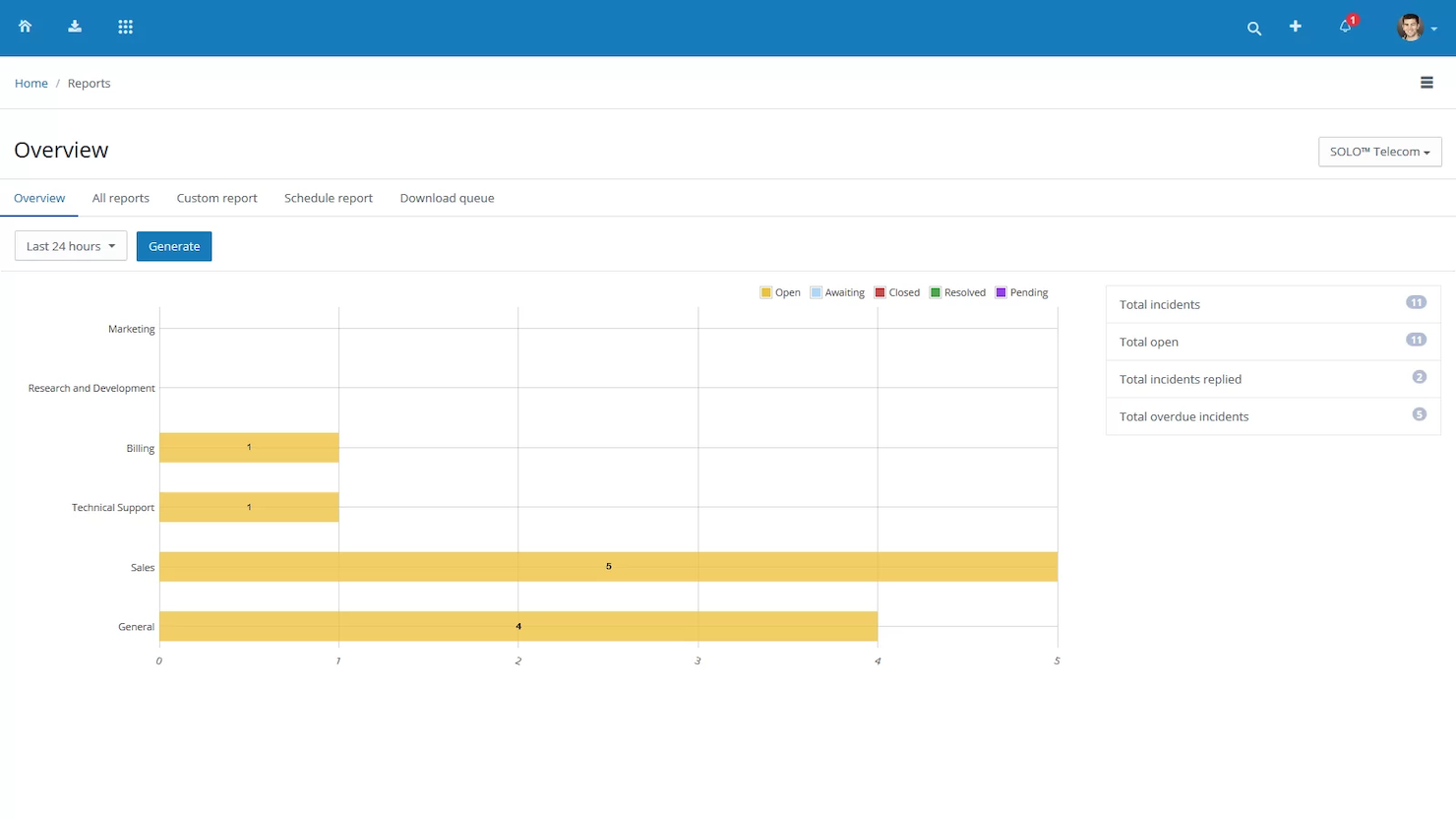
Task: Follow the Home breadcrumb link
Action: (30, 83)
